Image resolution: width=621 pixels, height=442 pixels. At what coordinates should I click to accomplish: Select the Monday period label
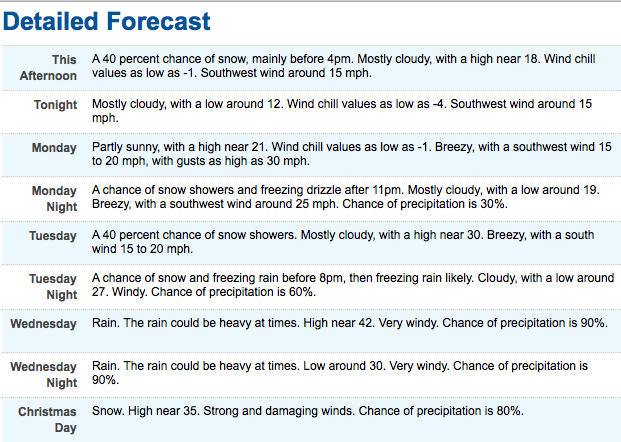54,148
